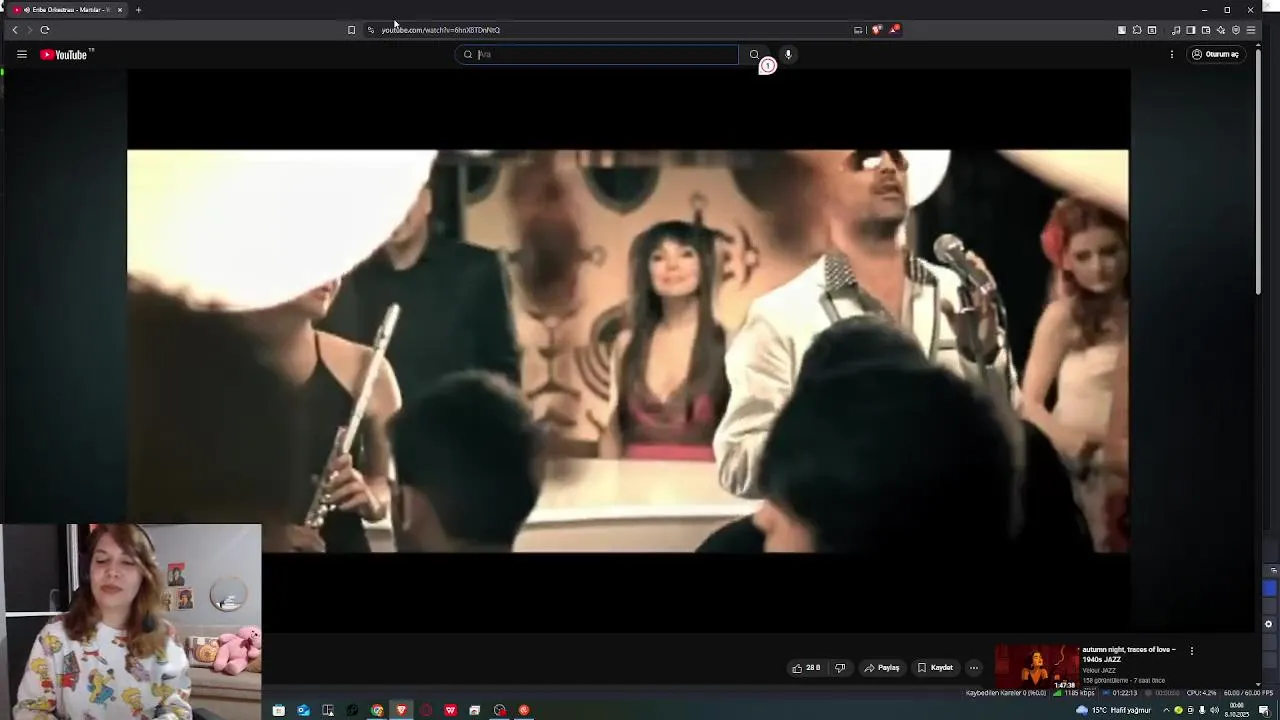Switch to Brave browser on the taskbar
The image size is (1280, 720).
tap(401, 710)
